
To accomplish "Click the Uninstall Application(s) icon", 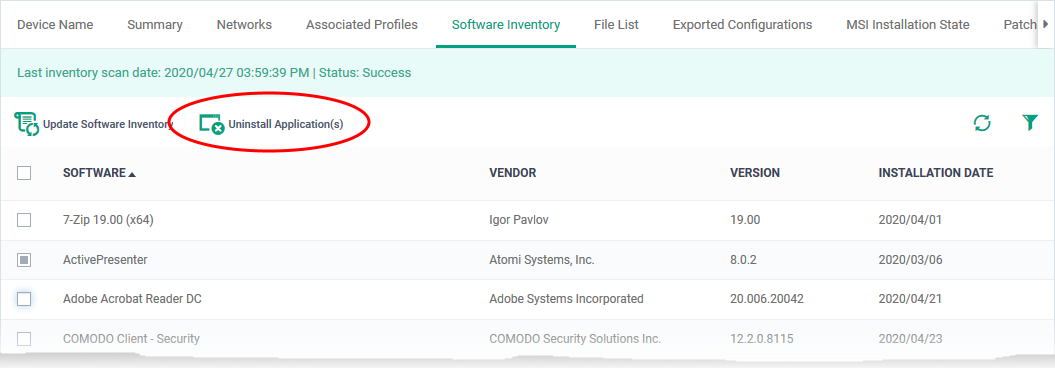I will (x=211, y=124).
